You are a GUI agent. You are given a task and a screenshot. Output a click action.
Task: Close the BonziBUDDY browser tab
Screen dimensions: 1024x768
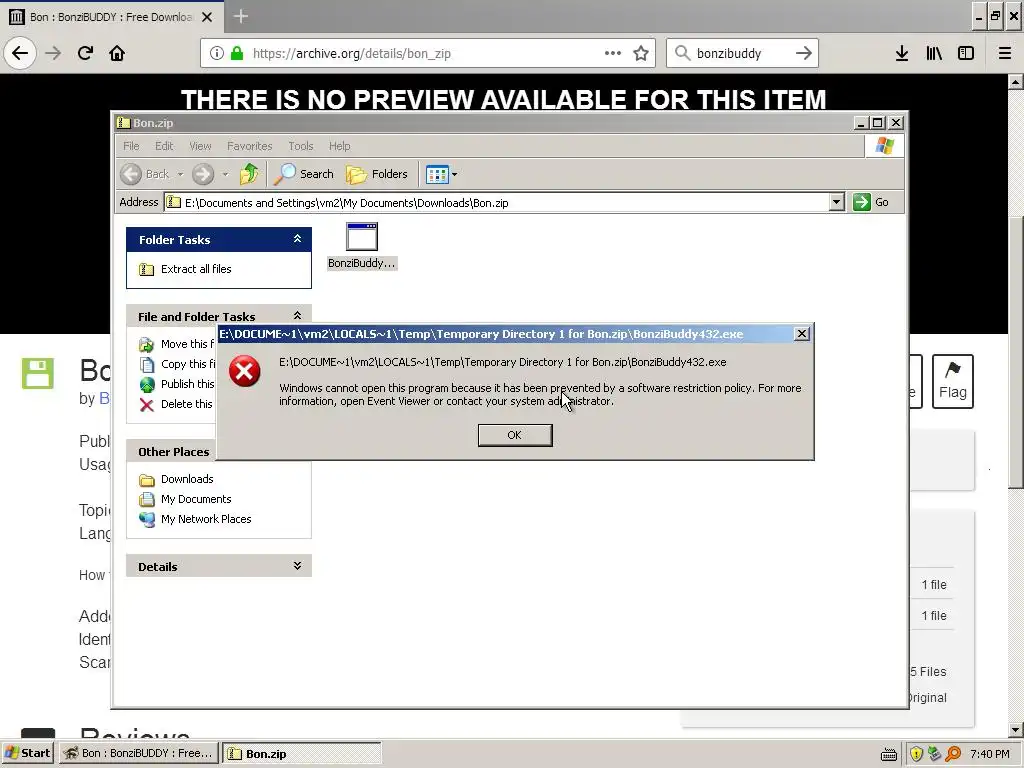(x=207, y=17)
